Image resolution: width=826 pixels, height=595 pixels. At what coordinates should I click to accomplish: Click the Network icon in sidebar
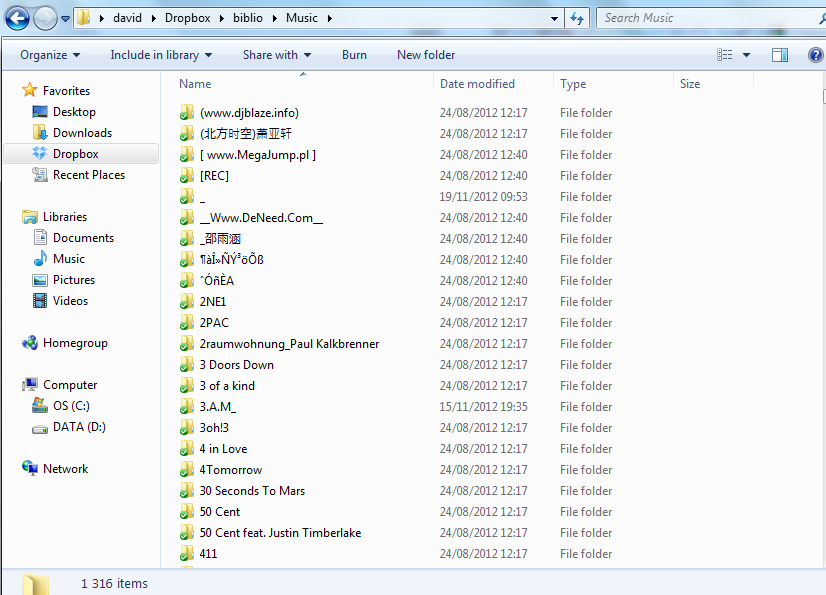coord(30,469)
